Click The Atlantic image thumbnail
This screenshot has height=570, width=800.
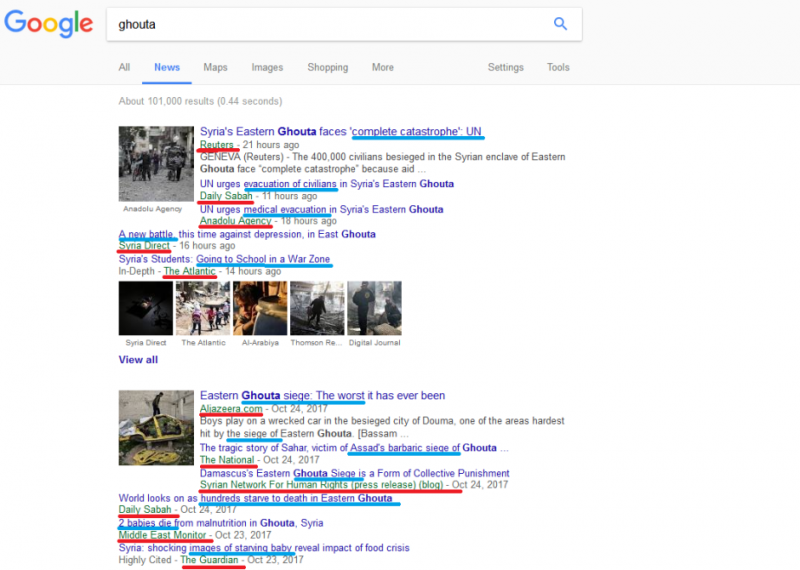point(203,308)
